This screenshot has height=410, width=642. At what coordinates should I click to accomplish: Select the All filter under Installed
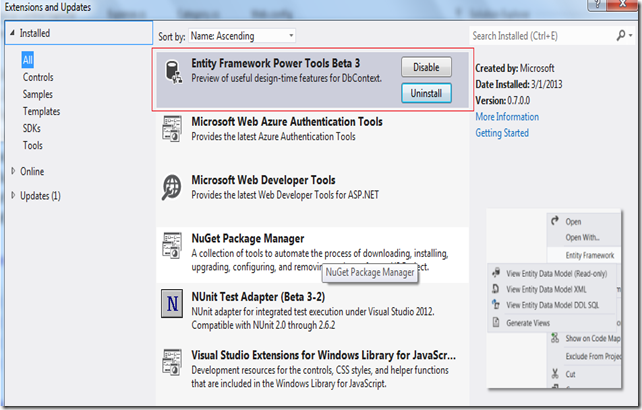click(x=27, y=60)
